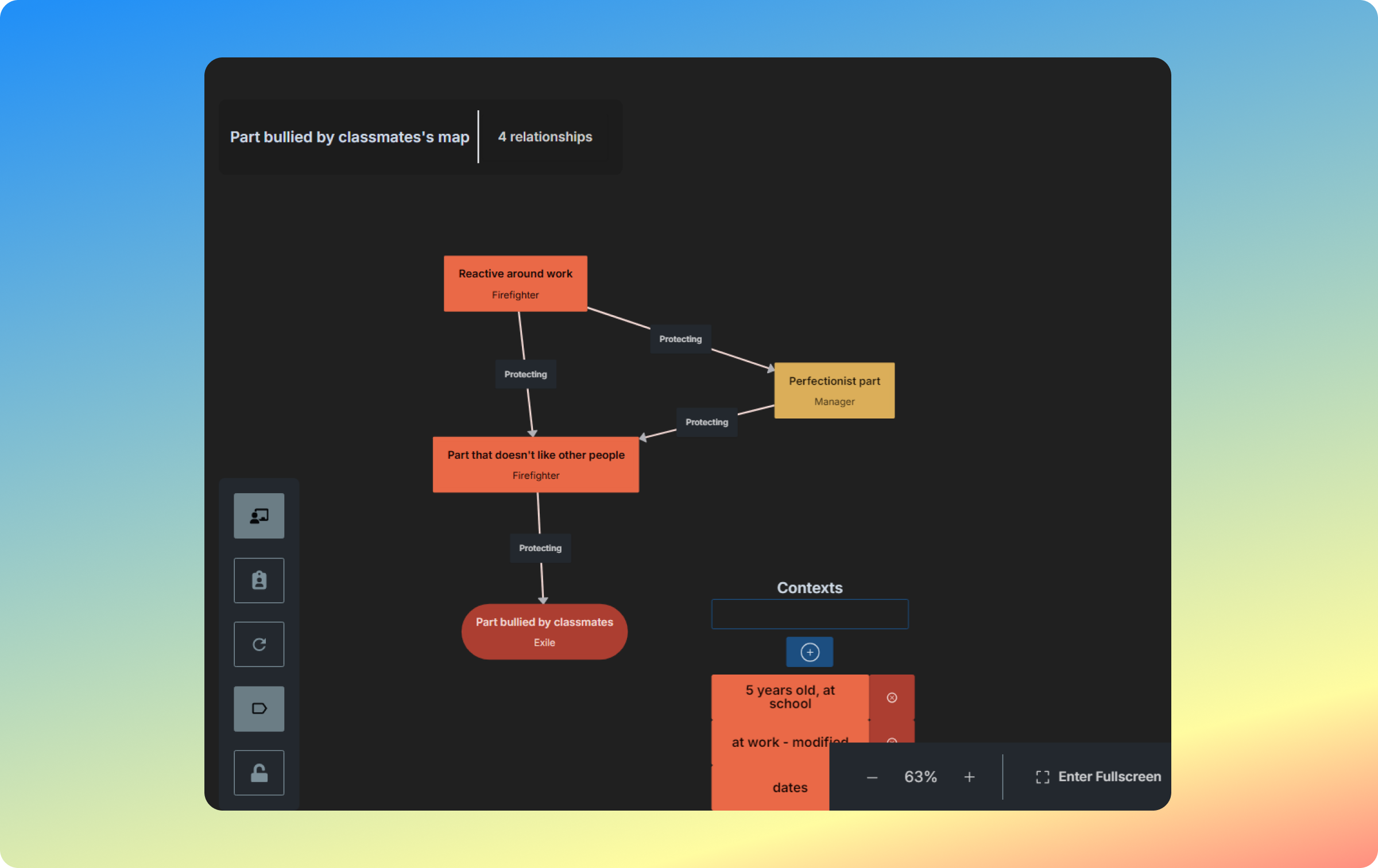Remove the '5 years old, at school' context

click(892, 697)
